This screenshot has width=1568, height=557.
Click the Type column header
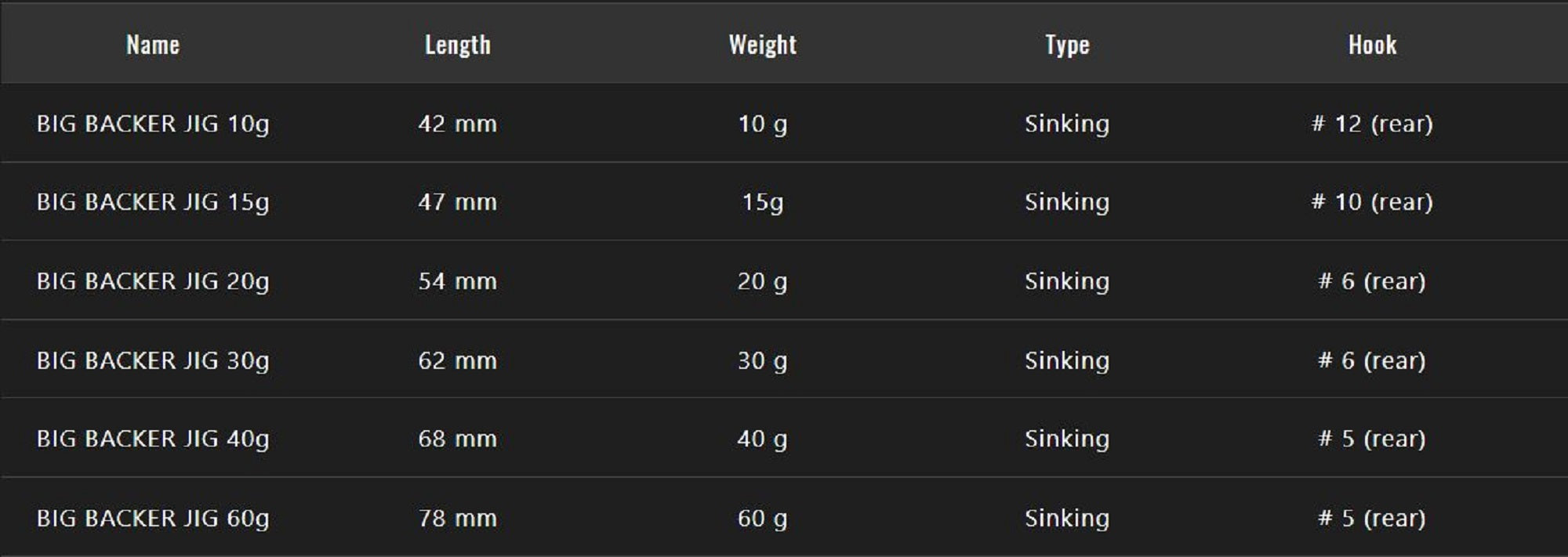(x=1067, y=45)
